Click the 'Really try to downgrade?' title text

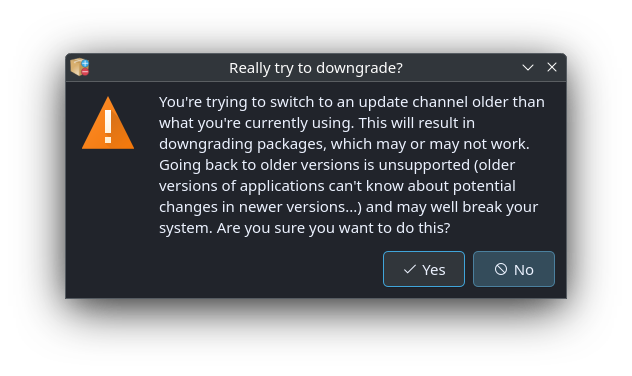(x=316, y=68)
